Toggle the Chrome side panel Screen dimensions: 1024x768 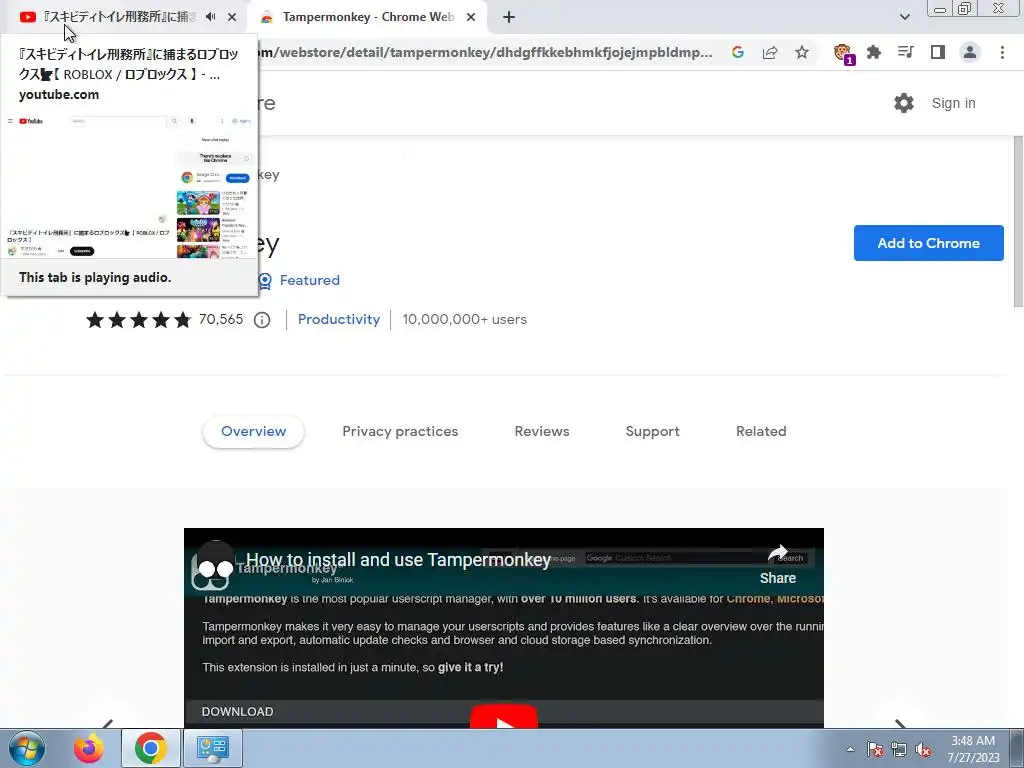[x=938, y=52]
